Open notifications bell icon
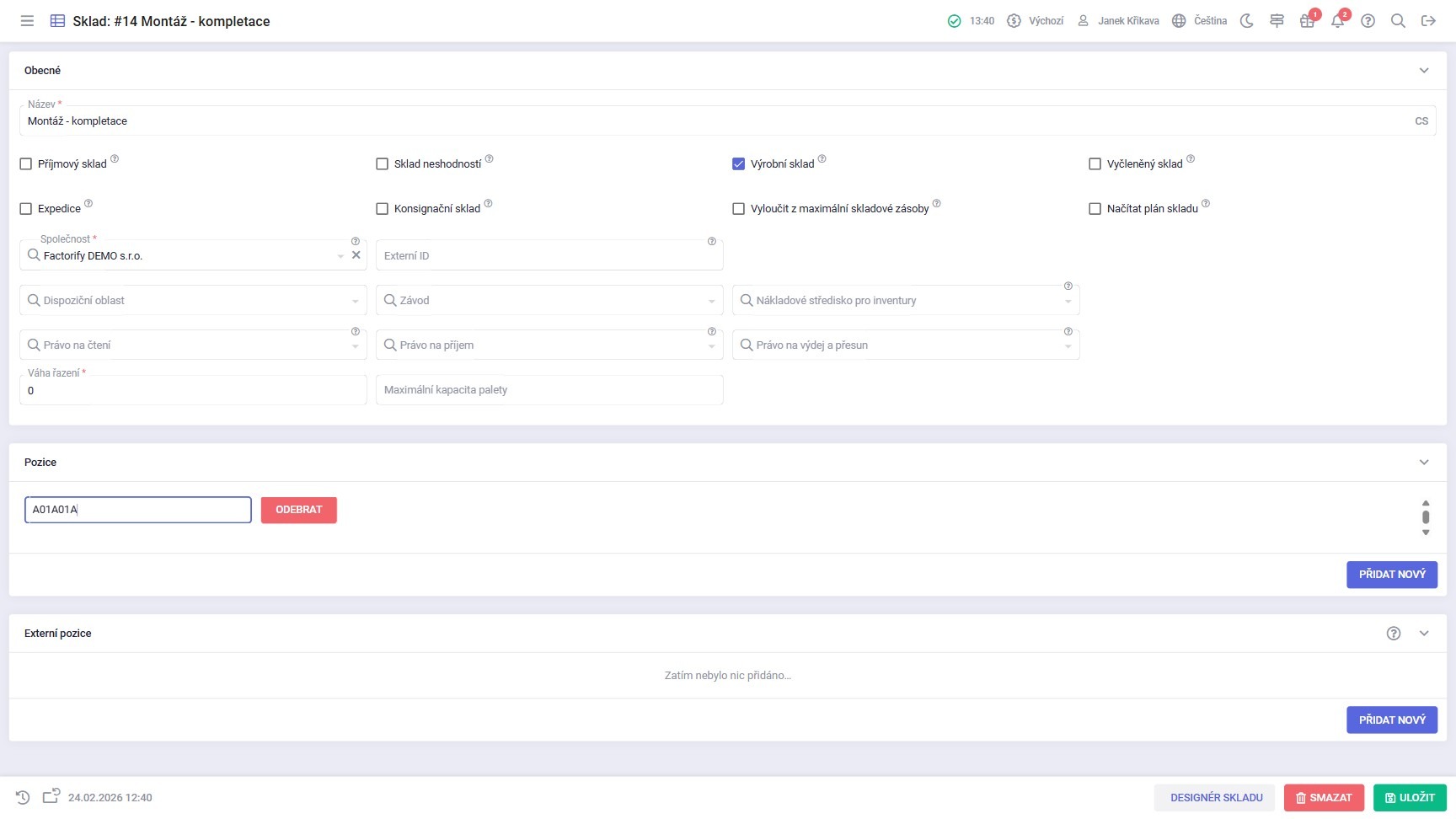The image size is (1456, 819). [x=1337, y=21]
